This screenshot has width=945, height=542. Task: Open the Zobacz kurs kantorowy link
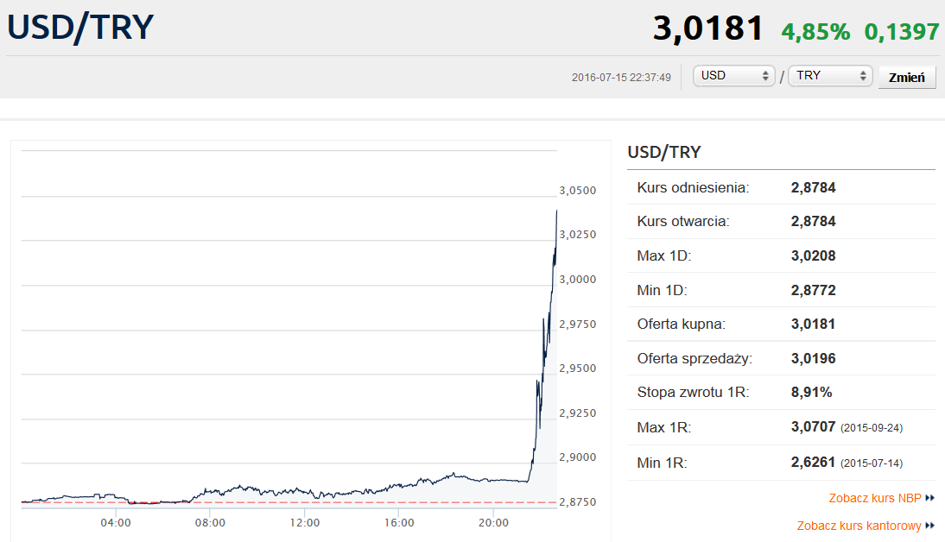858,526
